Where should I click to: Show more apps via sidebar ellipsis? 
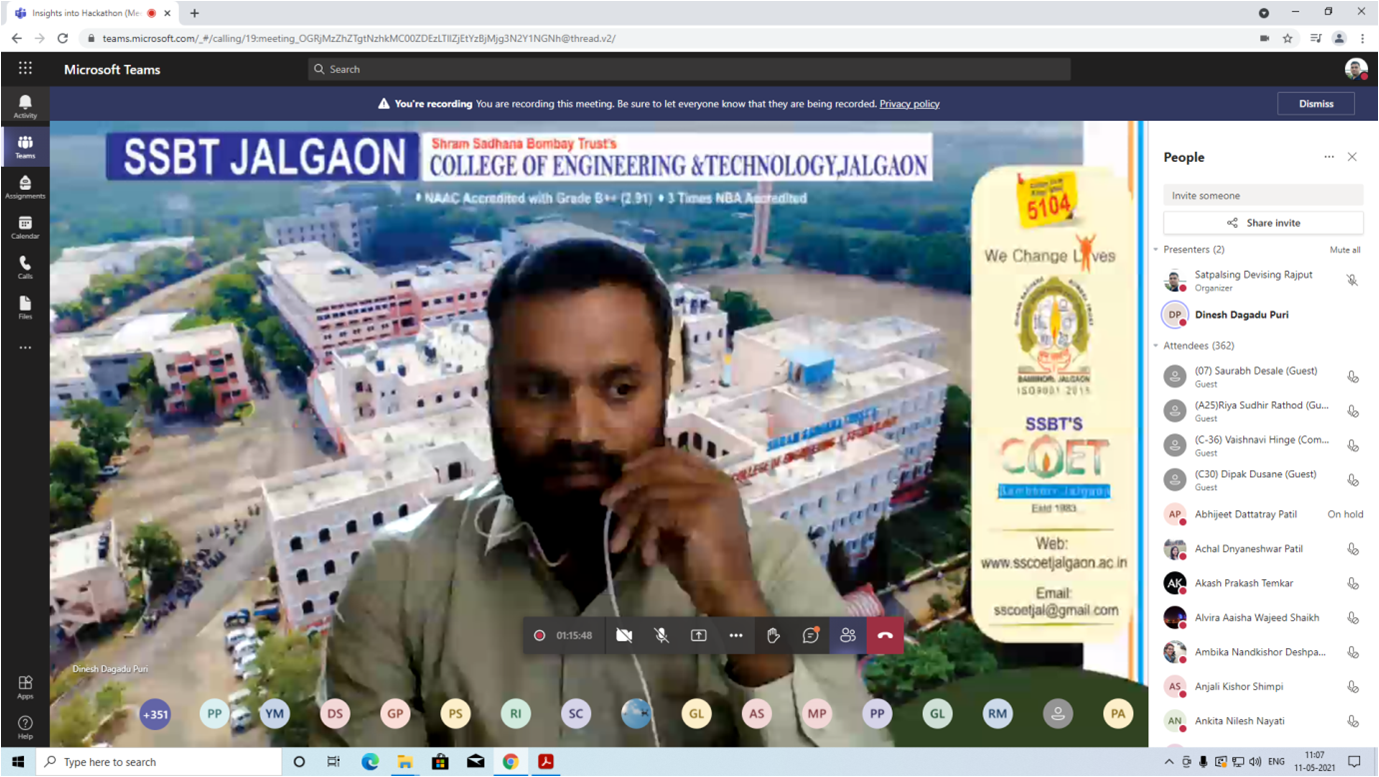pyautogui.click(x=25, y=348)
